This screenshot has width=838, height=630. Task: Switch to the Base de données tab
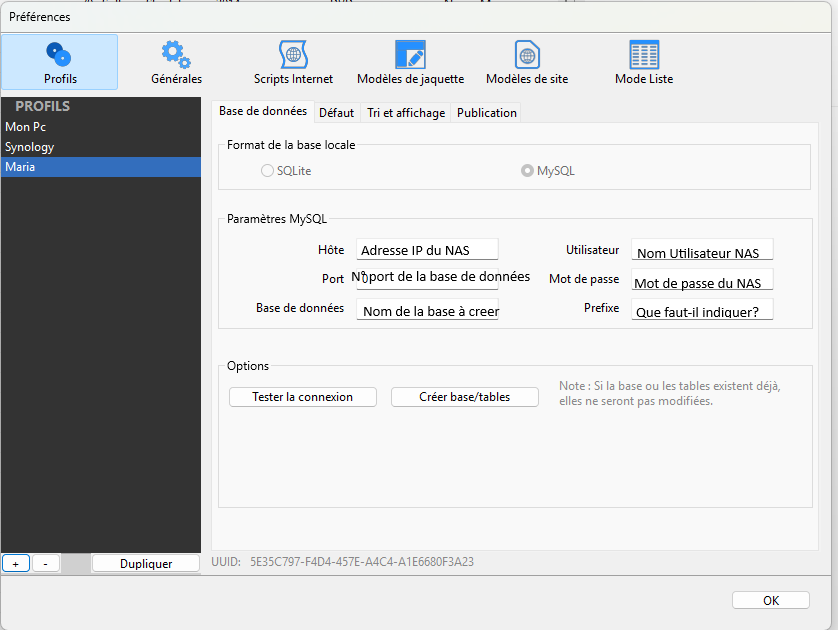tap(263, 111)
